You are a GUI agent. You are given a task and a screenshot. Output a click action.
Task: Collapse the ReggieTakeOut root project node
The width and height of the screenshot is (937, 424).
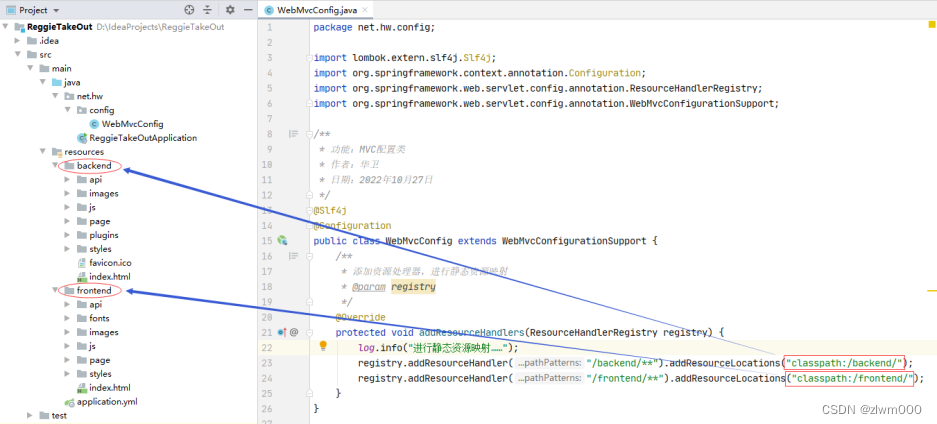click(5, 27)
